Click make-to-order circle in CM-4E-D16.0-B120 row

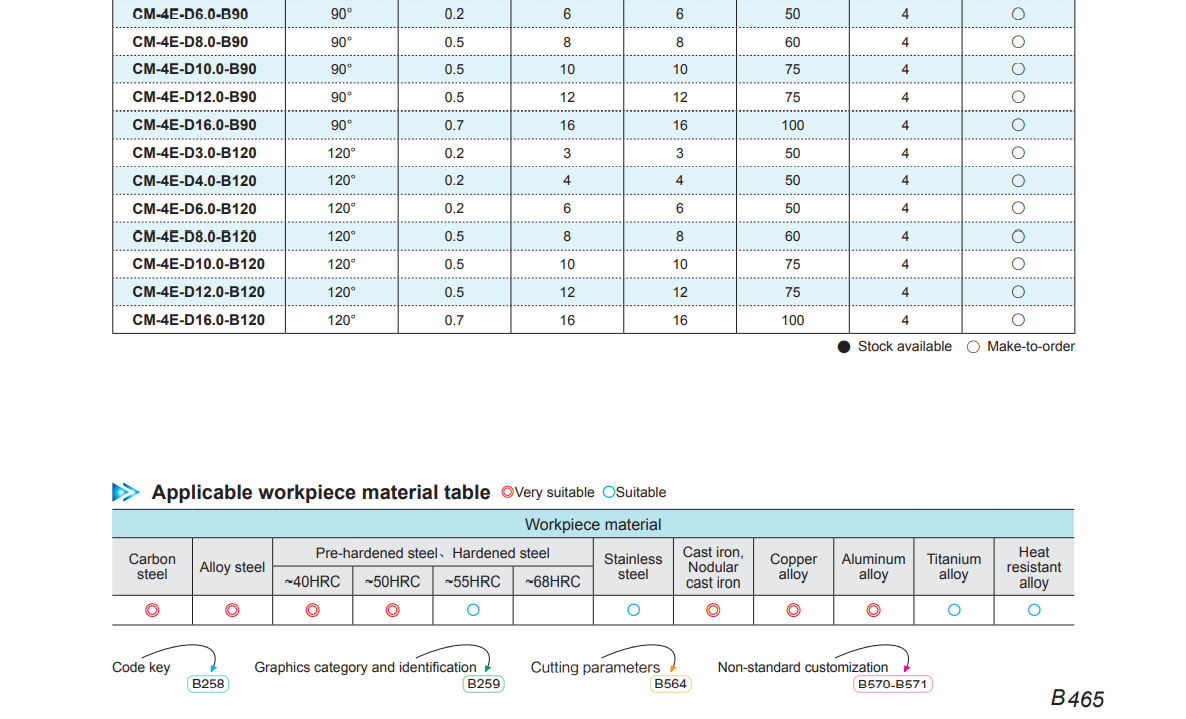(1018, 320)
